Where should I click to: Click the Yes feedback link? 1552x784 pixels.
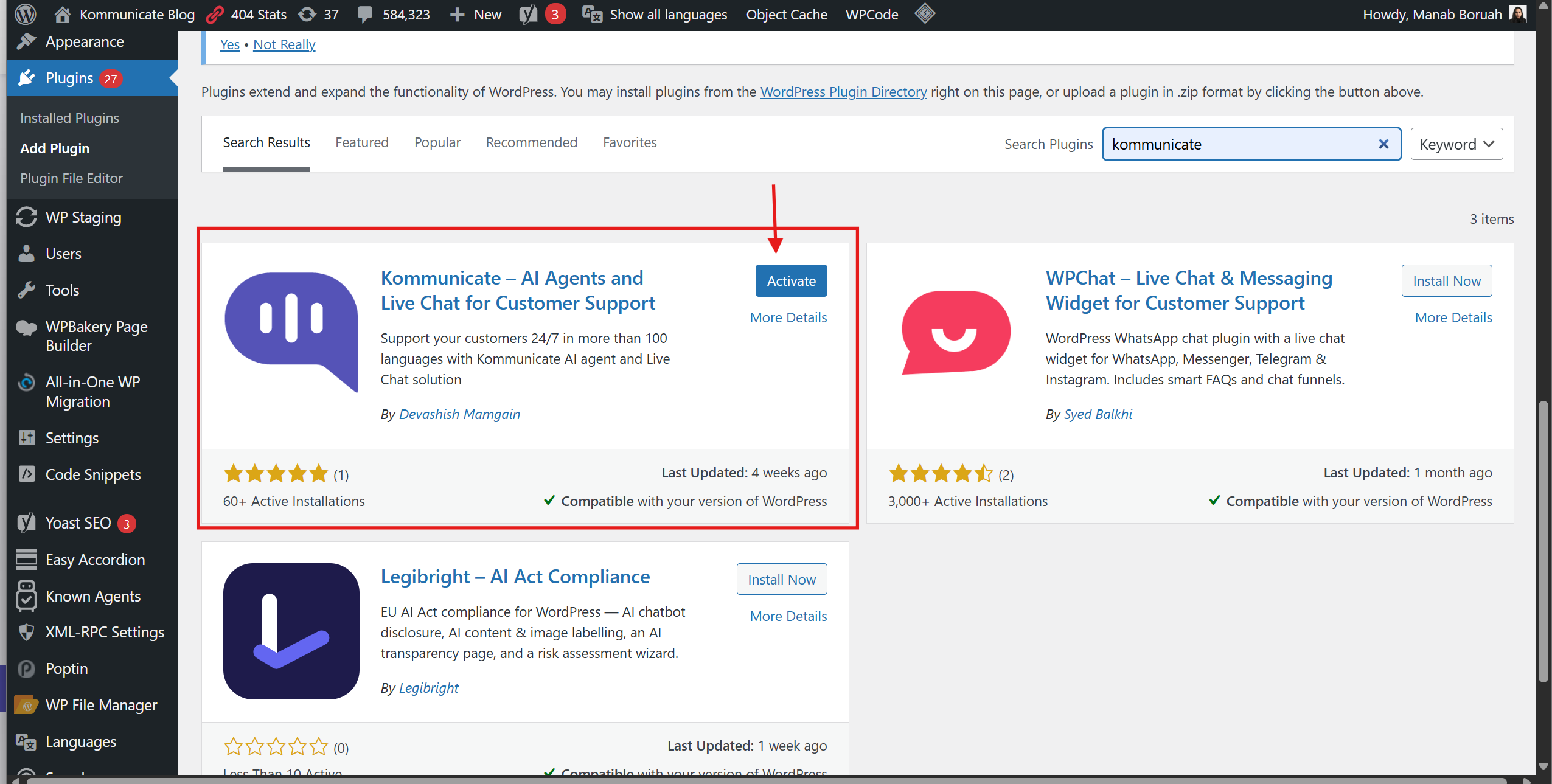point(230,44)
